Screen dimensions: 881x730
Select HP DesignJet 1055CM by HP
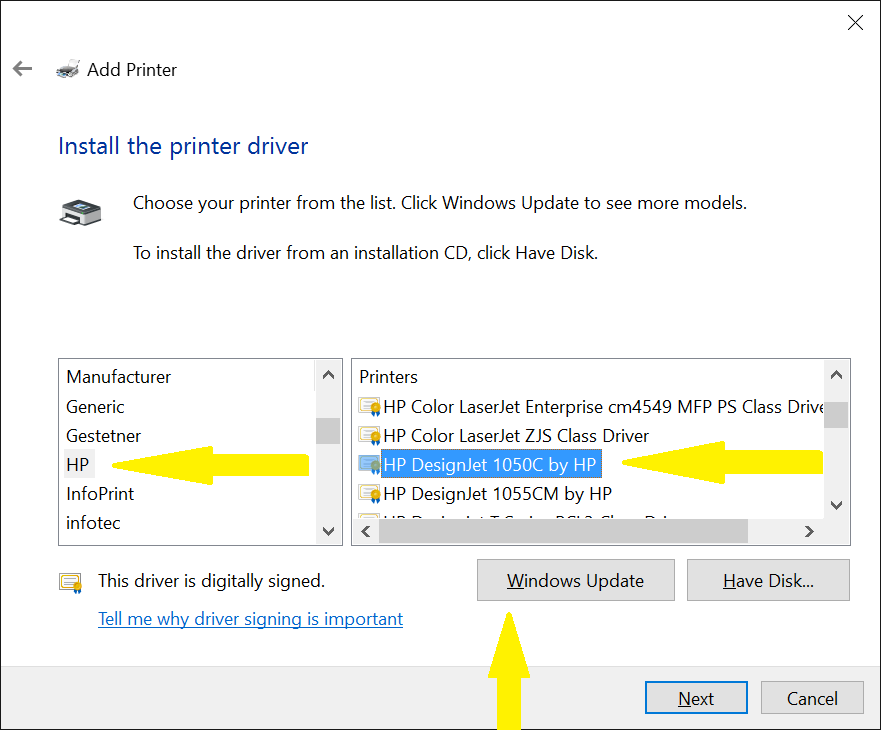point(497,494)
